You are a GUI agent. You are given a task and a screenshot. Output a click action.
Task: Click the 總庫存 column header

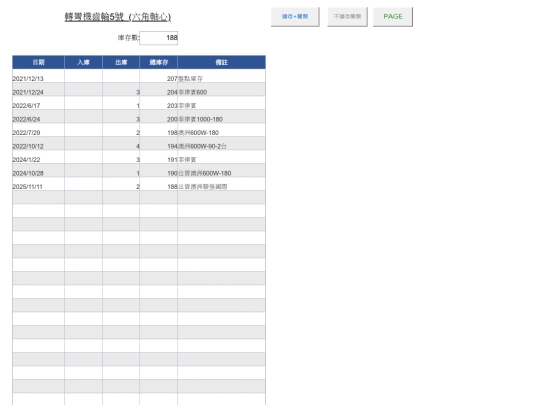click(x=158, y=62)
